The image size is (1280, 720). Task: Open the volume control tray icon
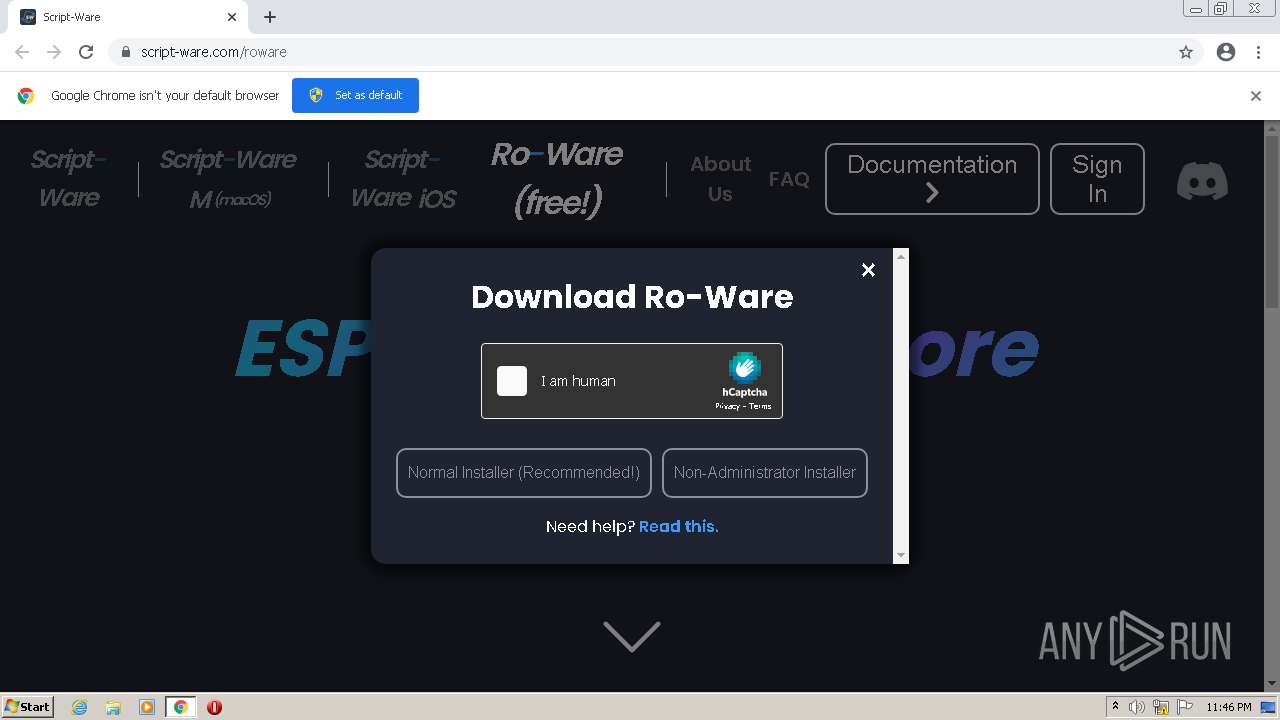click(1137, 707)
